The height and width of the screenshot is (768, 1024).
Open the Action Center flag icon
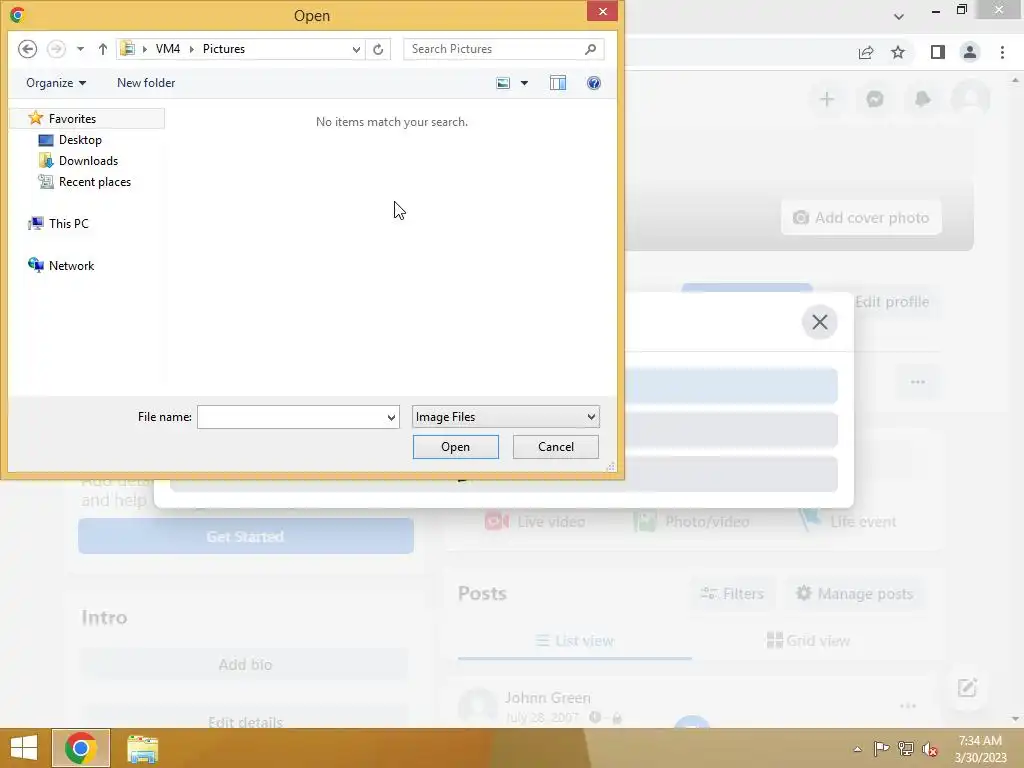[x=881, y=749]
